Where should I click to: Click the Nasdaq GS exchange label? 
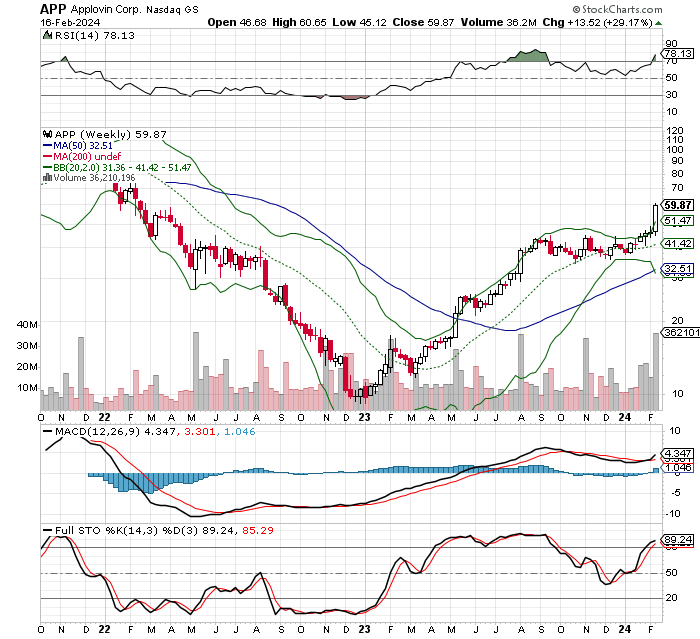point(172,9)
